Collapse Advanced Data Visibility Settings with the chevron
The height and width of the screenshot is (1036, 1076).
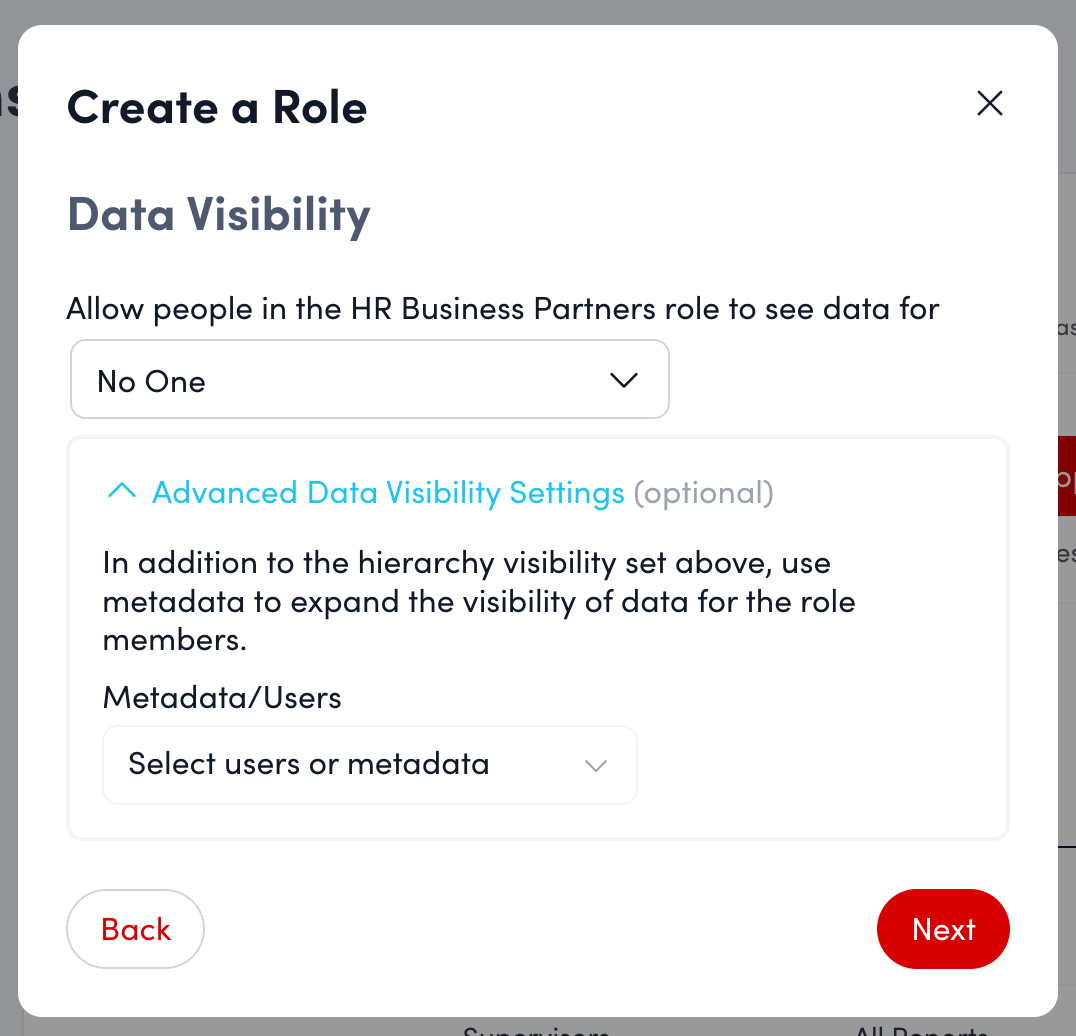[121, 492]
